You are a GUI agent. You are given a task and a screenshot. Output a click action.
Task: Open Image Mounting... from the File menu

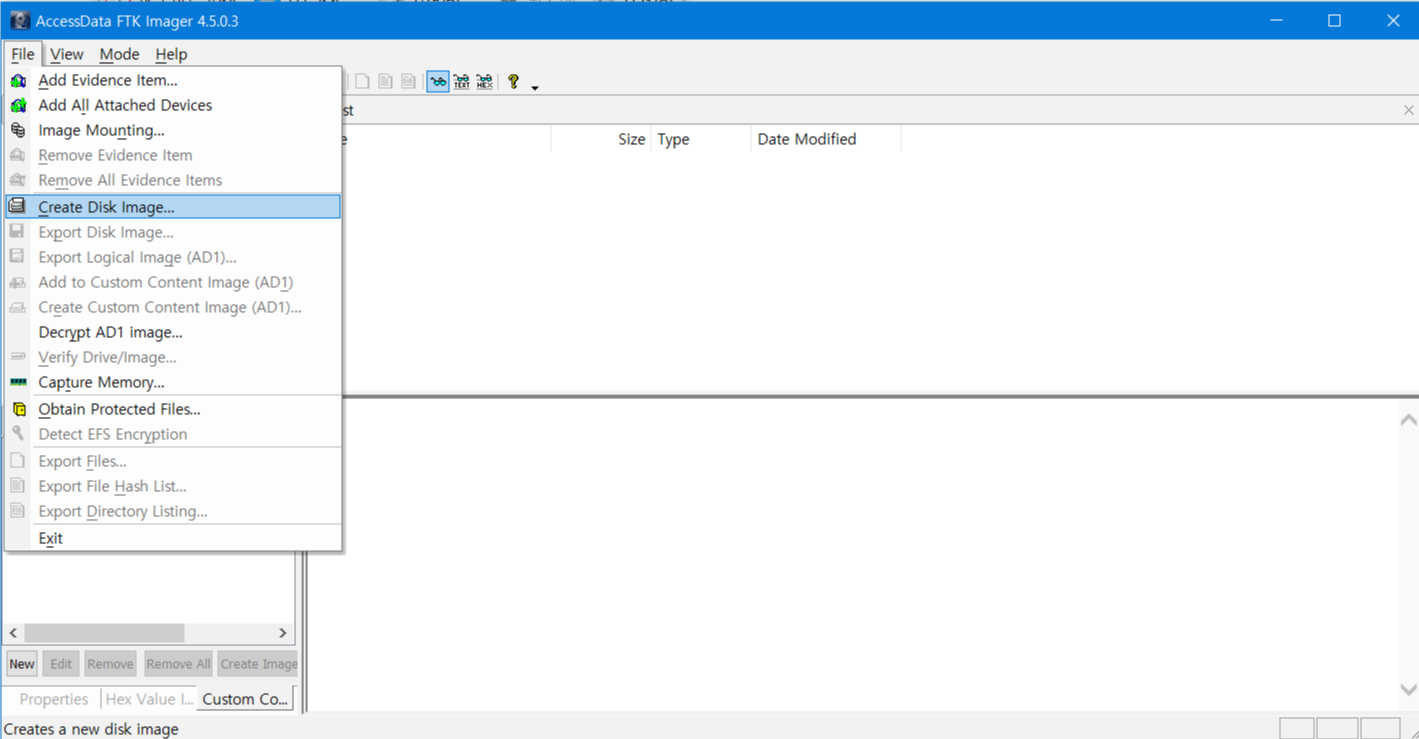click(x=173, y=130)
